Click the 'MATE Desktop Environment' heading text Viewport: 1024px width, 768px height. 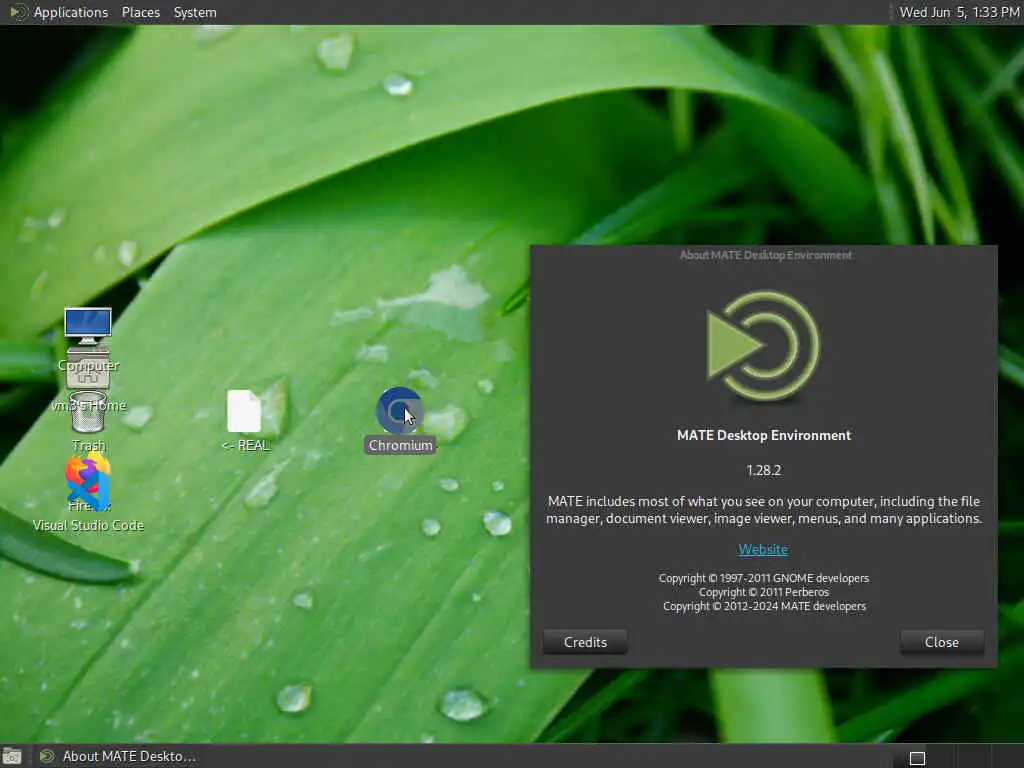pyautogui.click(x=763, y=436)
